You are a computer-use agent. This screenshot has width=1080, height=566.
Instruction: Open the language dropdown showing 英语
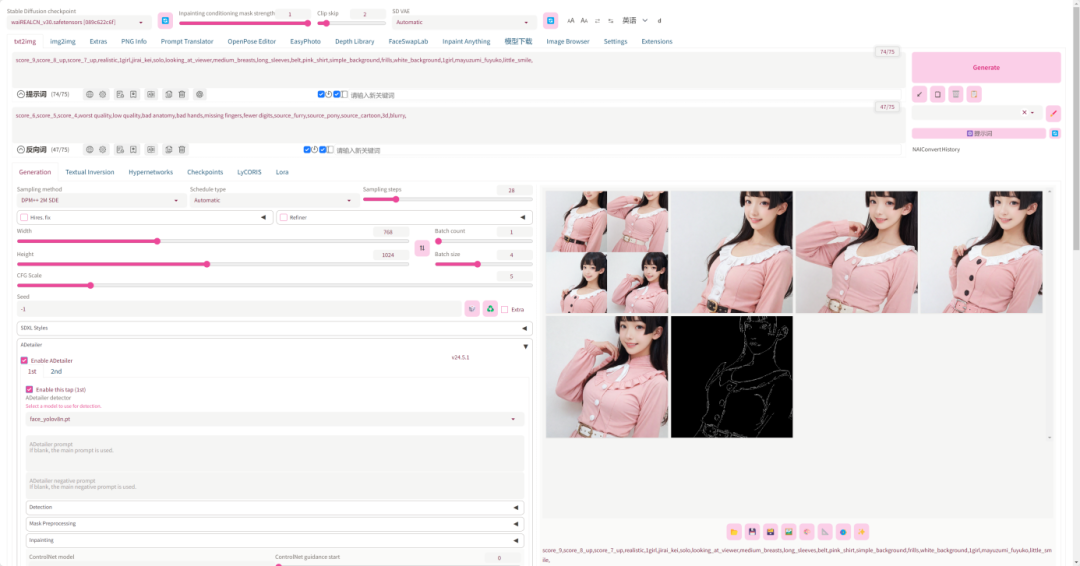(635, 21)
